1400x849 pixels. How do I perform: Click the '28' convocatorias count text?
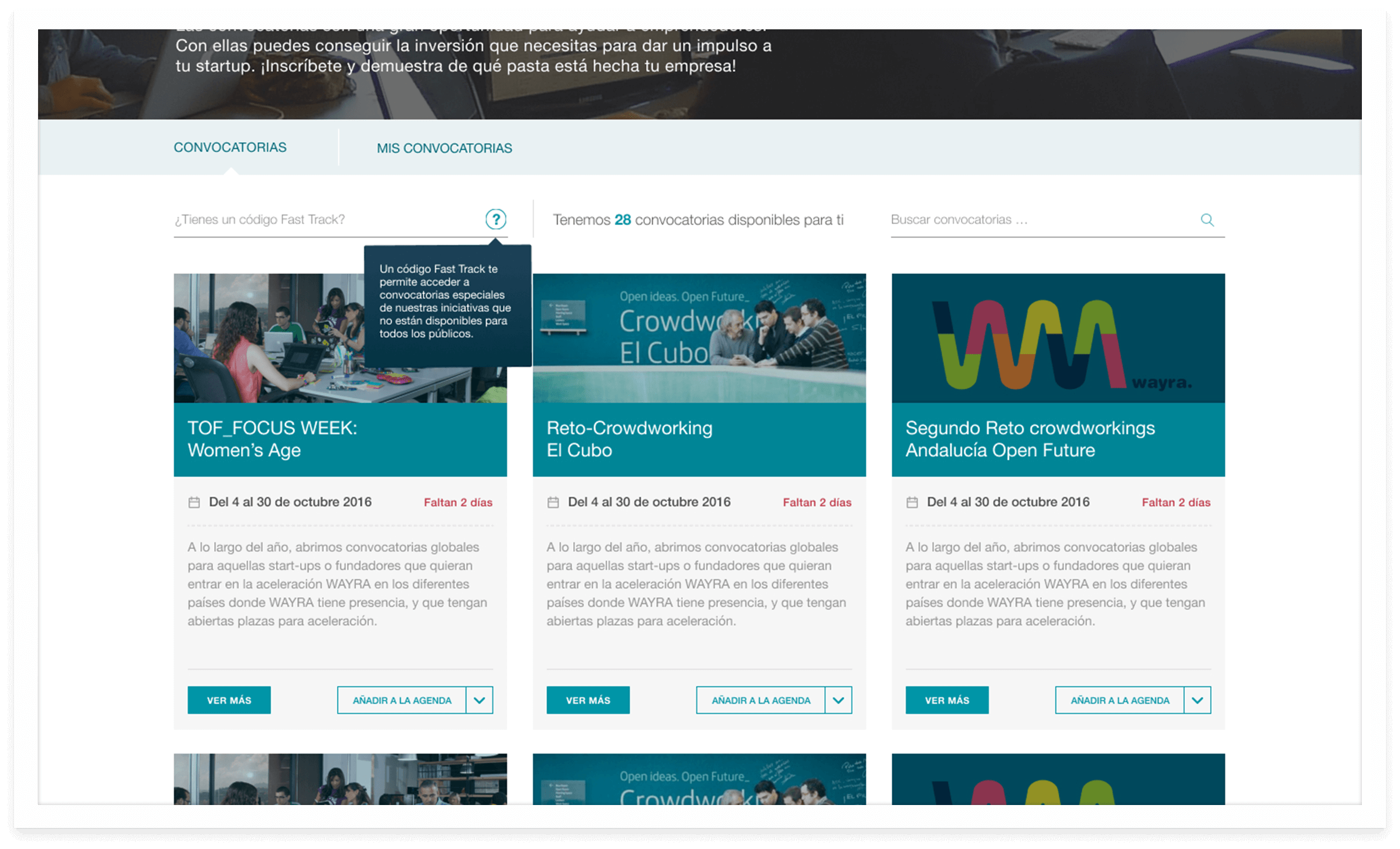[623, 220]
